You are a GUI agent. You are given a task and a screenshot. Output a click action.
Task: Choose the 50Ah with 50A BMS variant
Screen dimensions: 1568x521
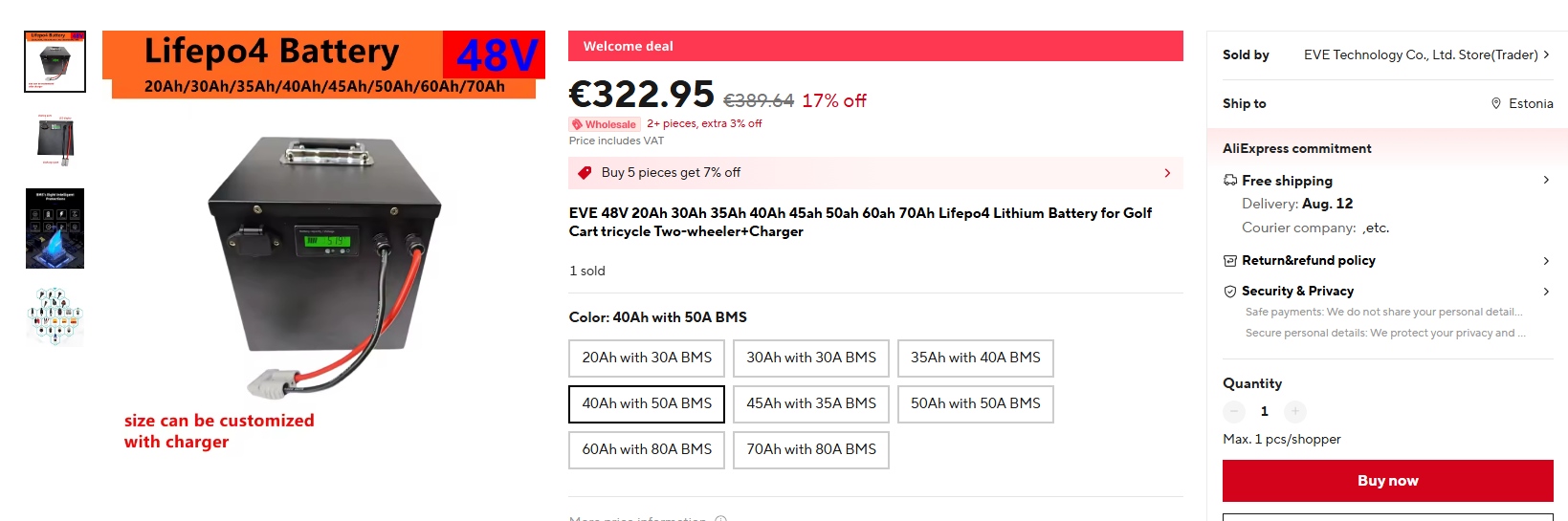975,403
